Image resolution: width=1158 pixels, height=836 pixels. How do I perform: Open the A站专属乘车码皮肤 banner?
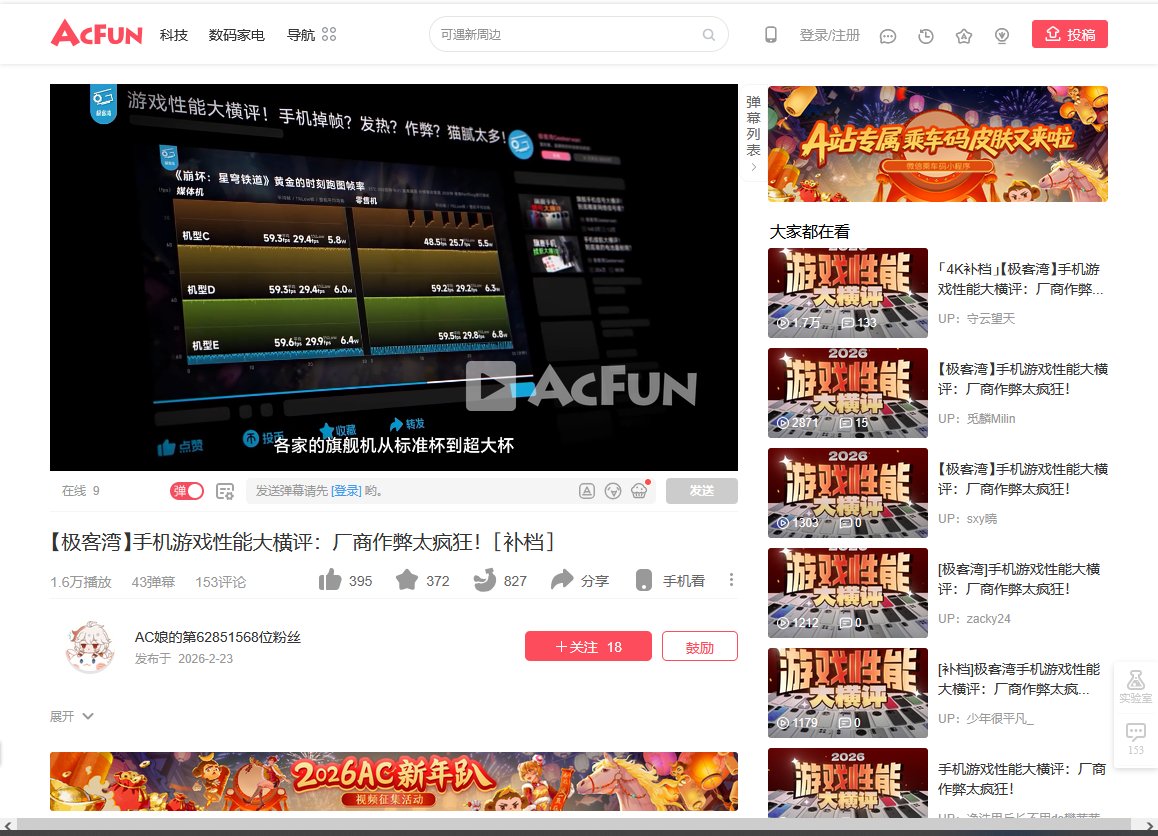(x=938, y=144)
